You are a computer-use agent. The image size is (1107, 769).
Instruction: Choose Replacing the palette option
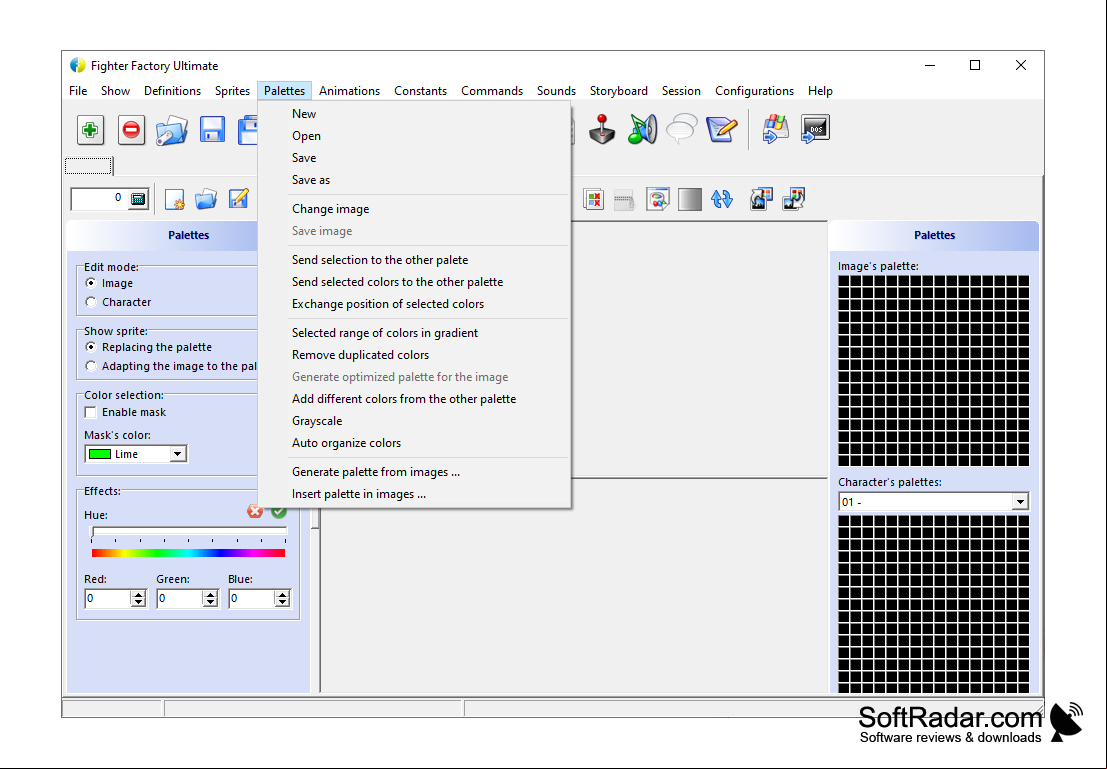[90, 347]
